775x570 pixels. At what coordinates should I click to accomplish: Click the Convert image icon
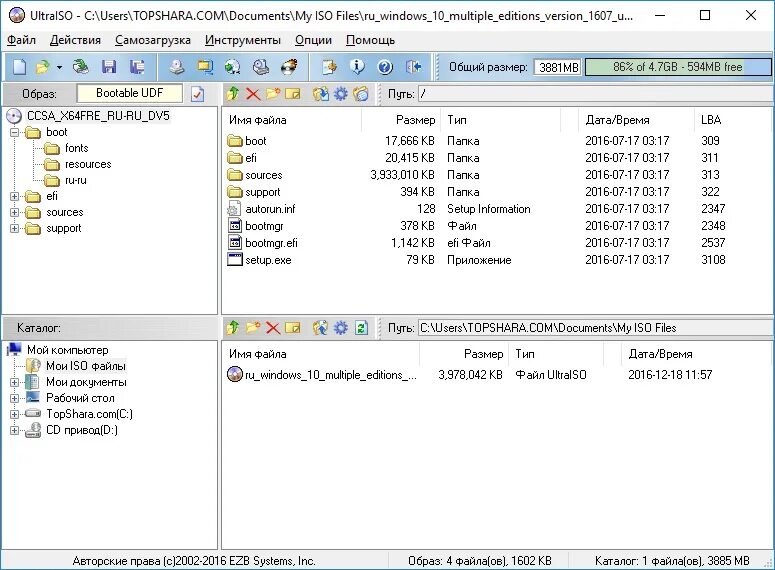(x=232, y=67)
